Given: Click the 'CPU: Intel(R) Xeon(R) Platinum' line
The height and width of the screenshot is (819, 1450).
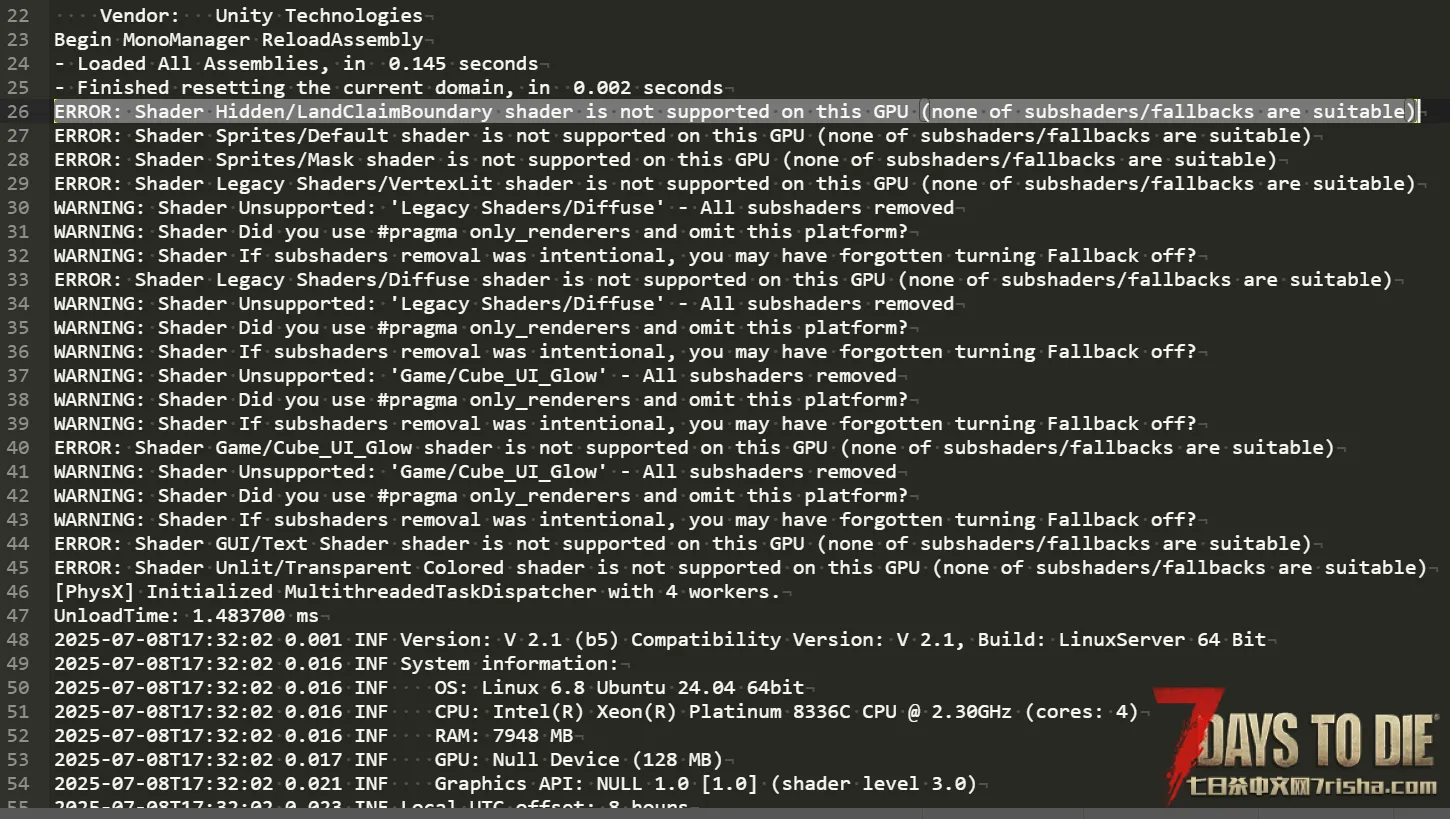Looking at the screenshot, I should point(596,711).
